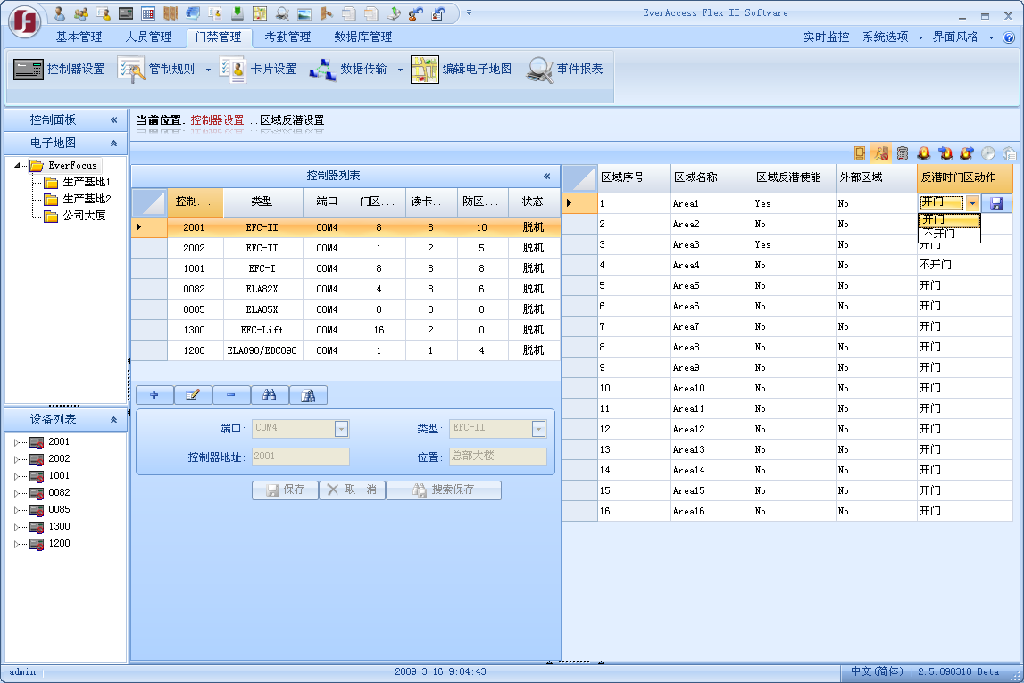The height and width of the screenshot is (683, 1024).
Task: Open the 管制规则 dropdown arrow
Action: (208, 70)
